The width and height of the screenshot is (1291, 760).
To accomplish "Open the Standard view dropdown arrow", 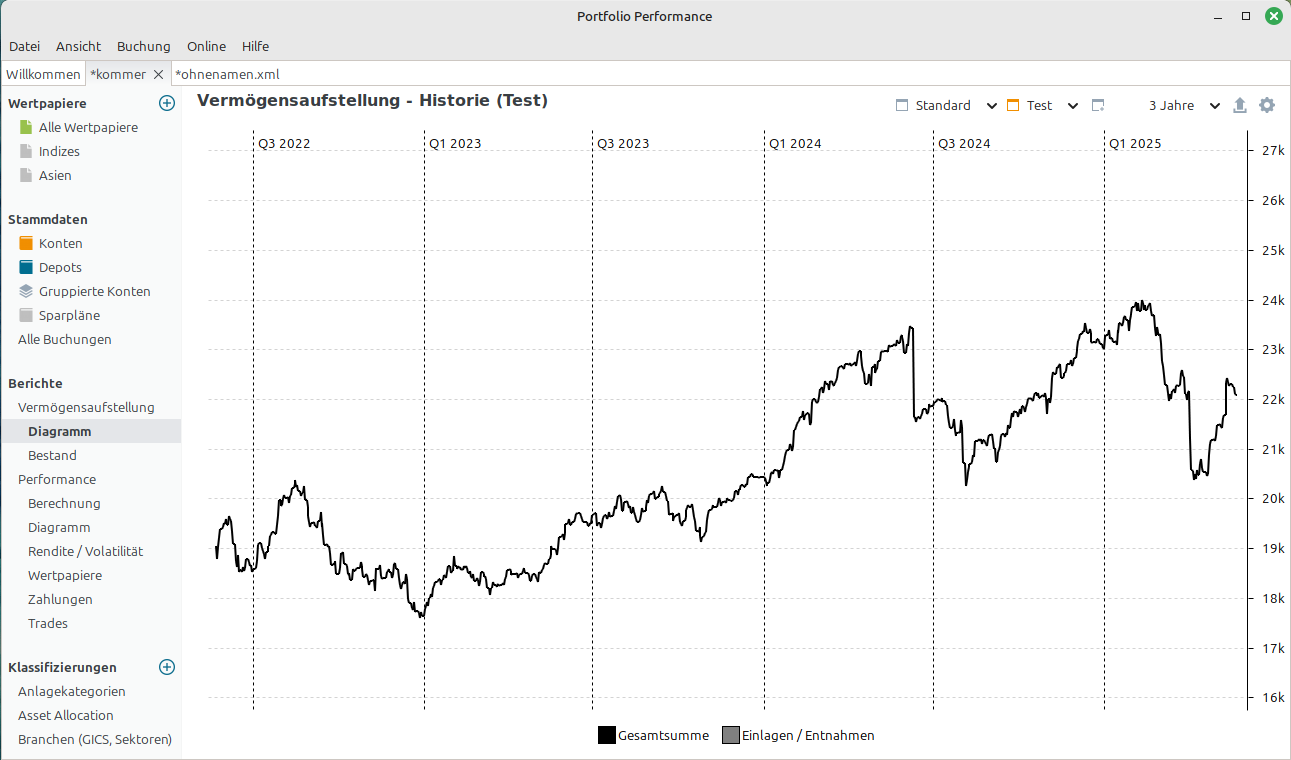I will pyautogui.click(x=992, y=105).
